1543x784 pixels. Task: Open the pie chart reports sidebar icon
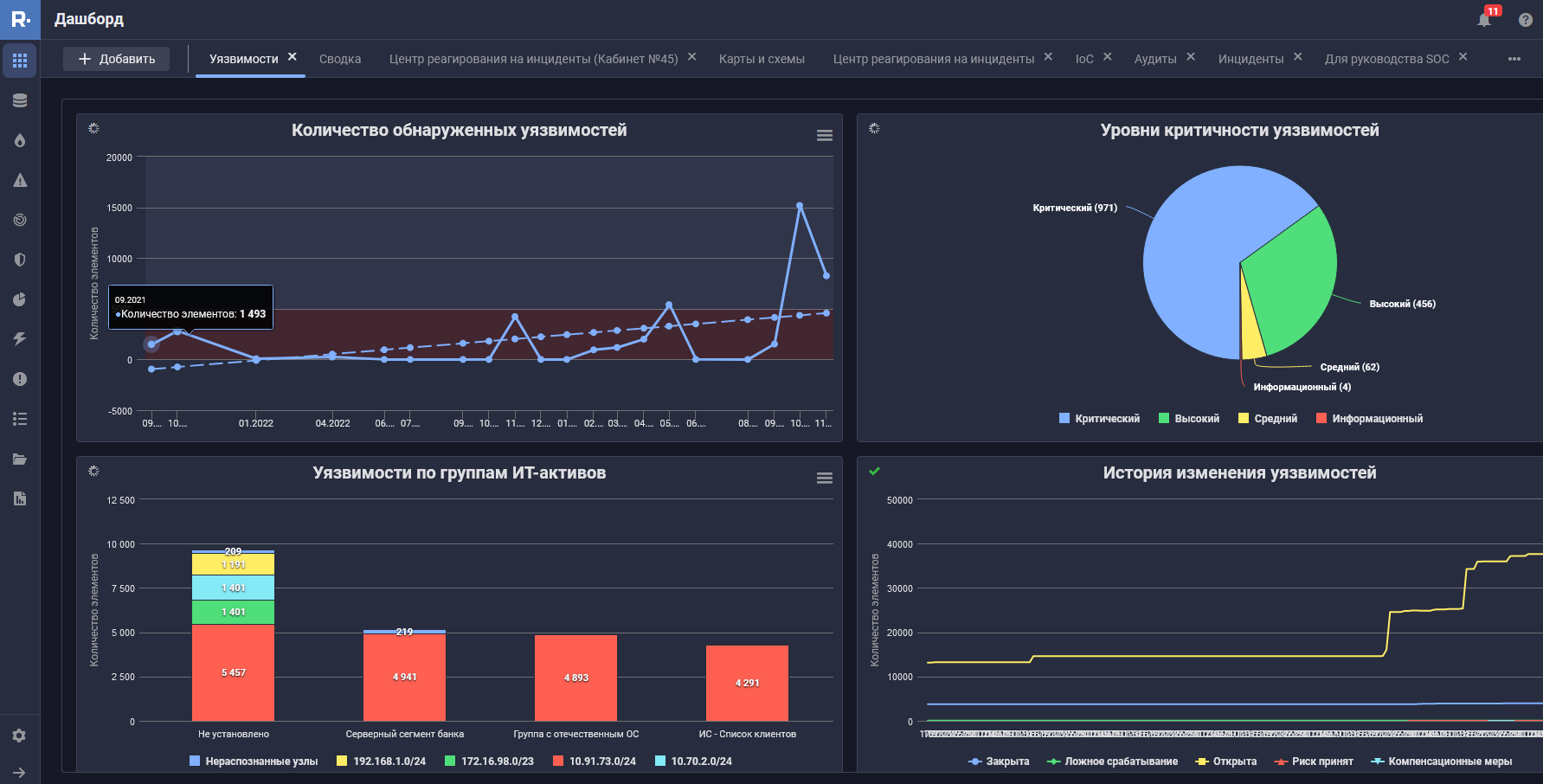click(x=20, y=299)
